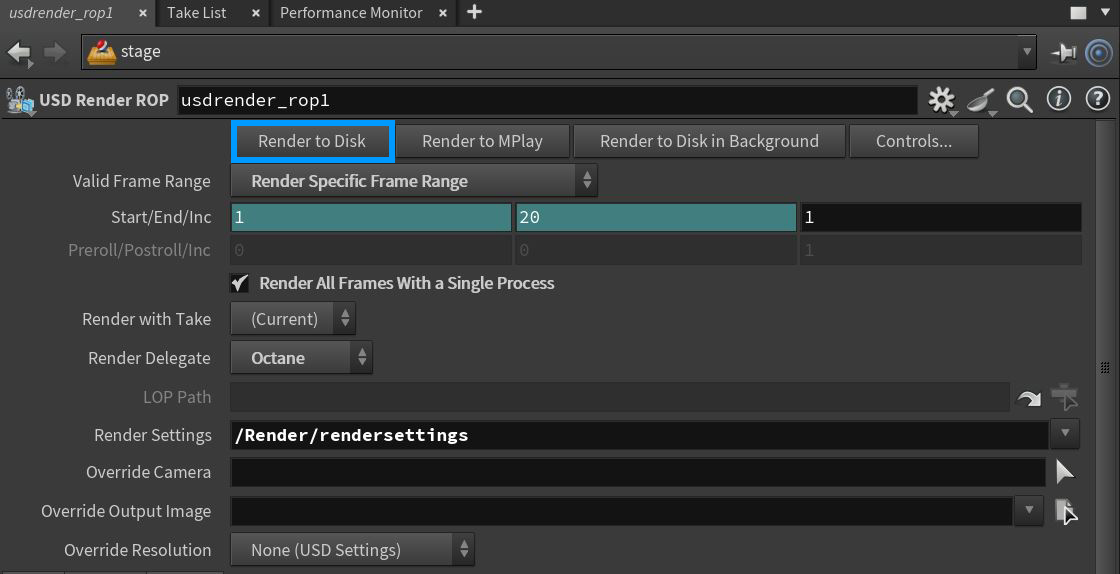
Task: Open the Override Output Image file chooser
Action: click(x=1066, y=511)
